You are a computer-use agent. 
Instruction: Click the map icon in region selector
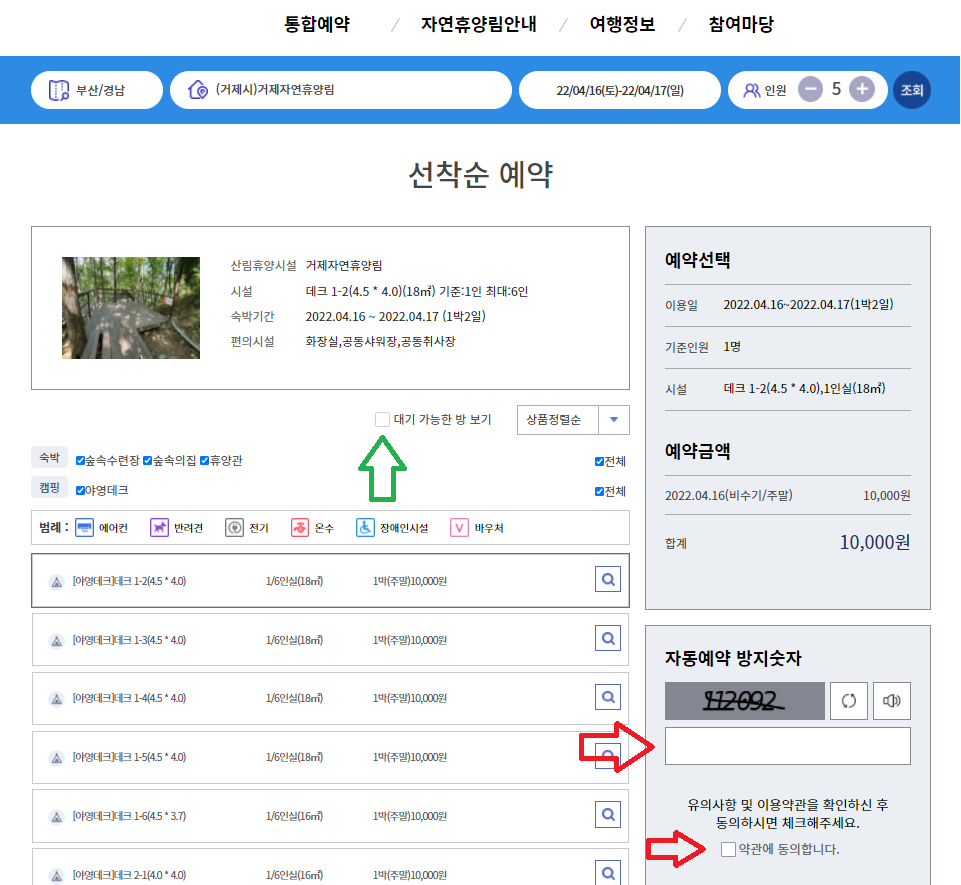(x=59, y=90)
